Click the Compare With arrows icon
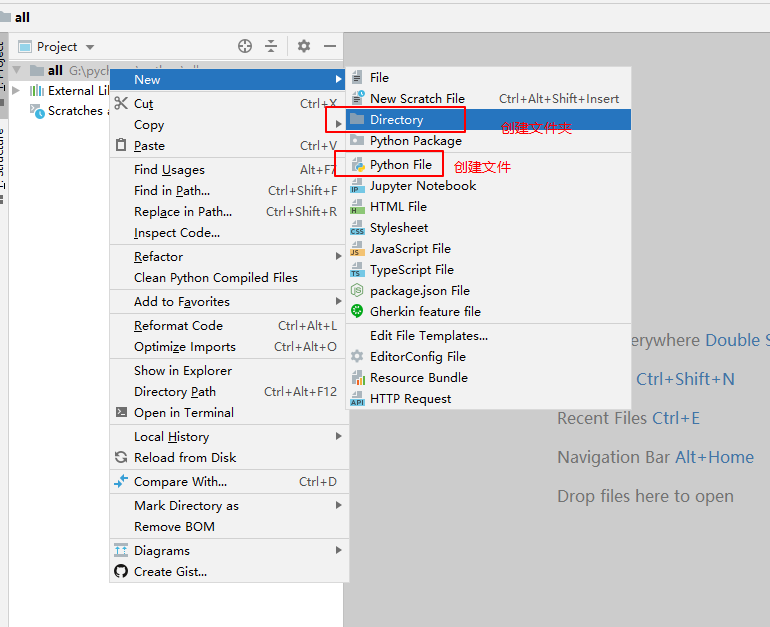 [x=121, y=481]
